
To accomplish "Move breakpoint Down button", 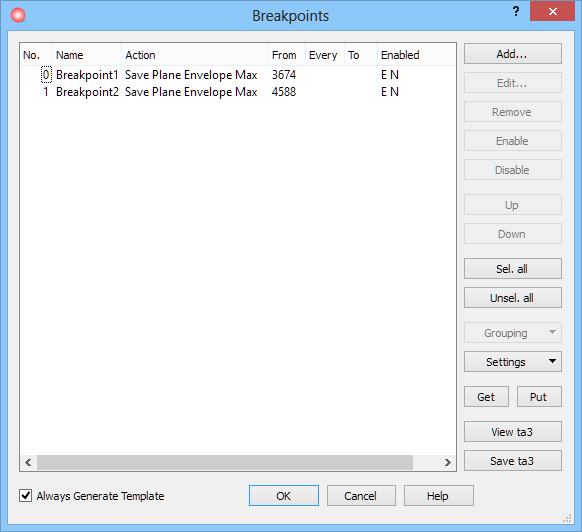I will coord(513,234).
